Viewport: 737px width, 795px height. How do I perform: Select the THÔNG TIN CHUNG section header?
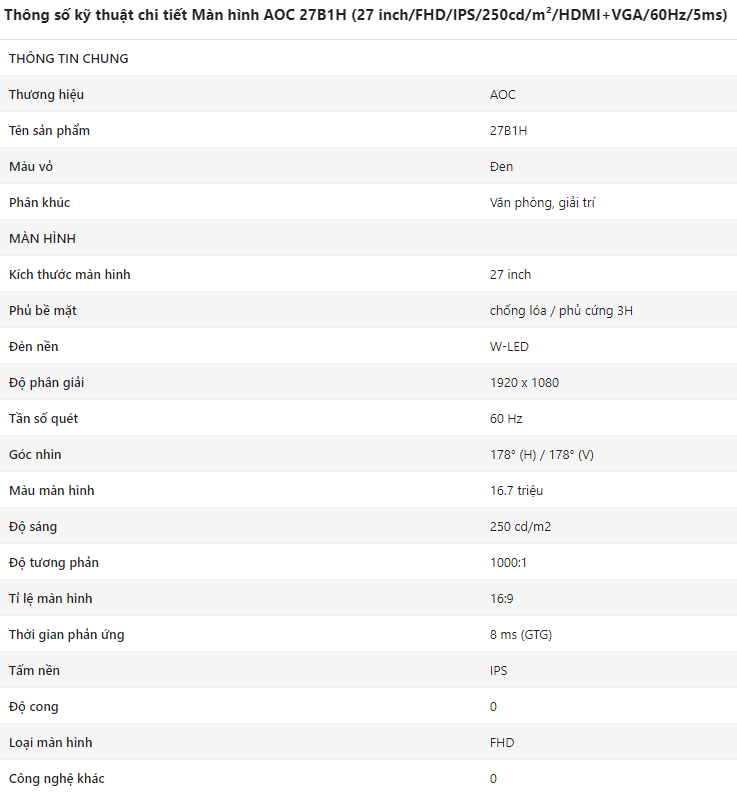tap(68, 58)
